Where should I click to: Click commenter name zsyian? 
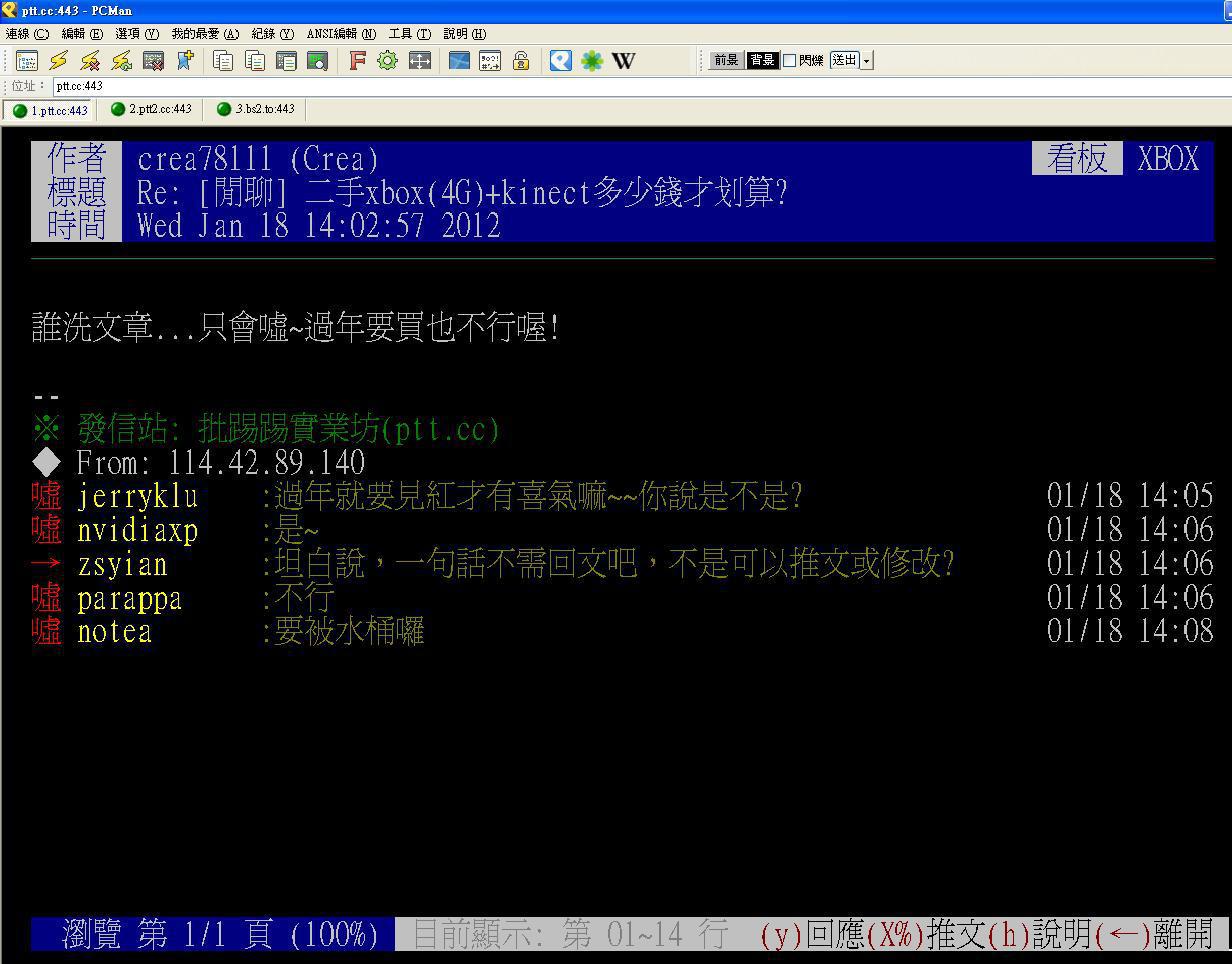click(x=122, y=564)
